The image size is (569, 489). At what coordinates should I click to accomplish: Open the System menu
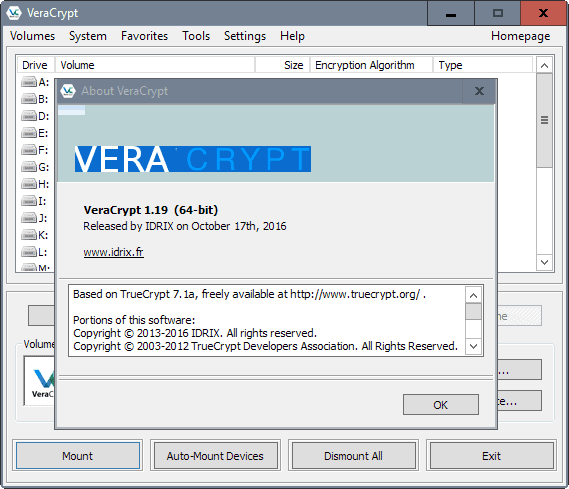click(x=88, y=36)
